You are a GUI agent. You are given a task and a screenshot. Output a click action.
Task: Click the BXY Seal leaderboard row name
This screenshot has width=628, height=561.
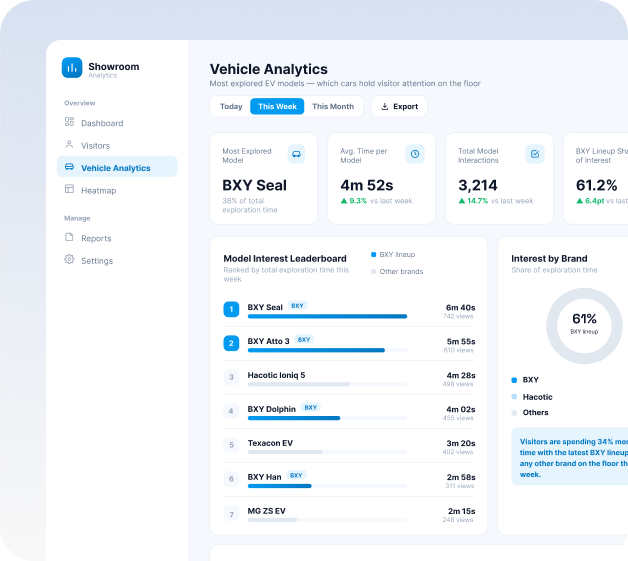click(265, 307)
